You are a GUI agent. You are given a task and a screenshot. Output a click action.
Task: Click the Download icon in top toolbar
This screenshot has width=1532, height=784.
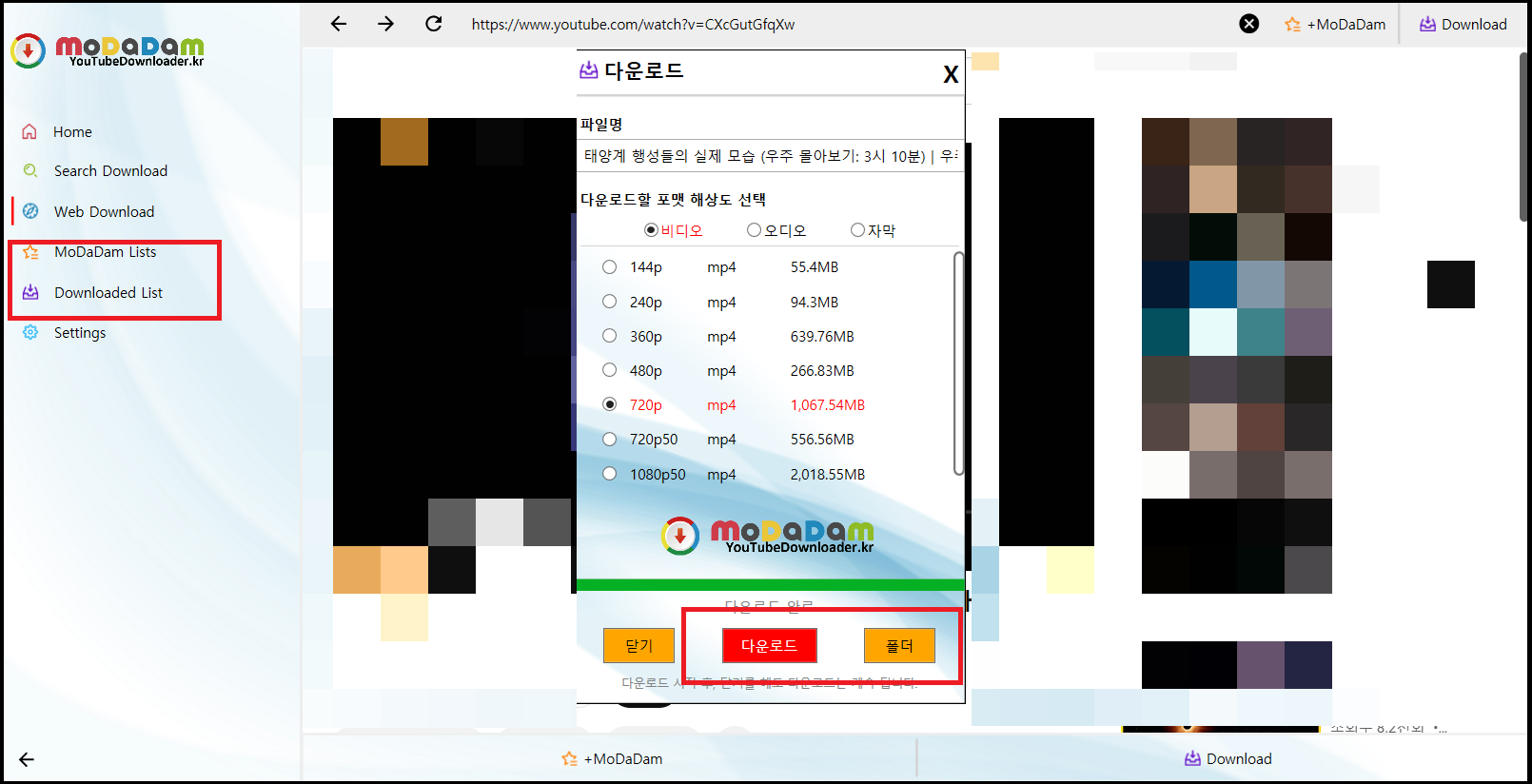(1427, 25)
